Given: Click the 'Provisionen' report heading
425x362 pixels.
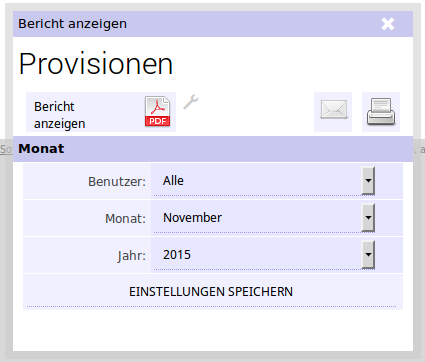Looking at the screenshot, I should 96,64.
